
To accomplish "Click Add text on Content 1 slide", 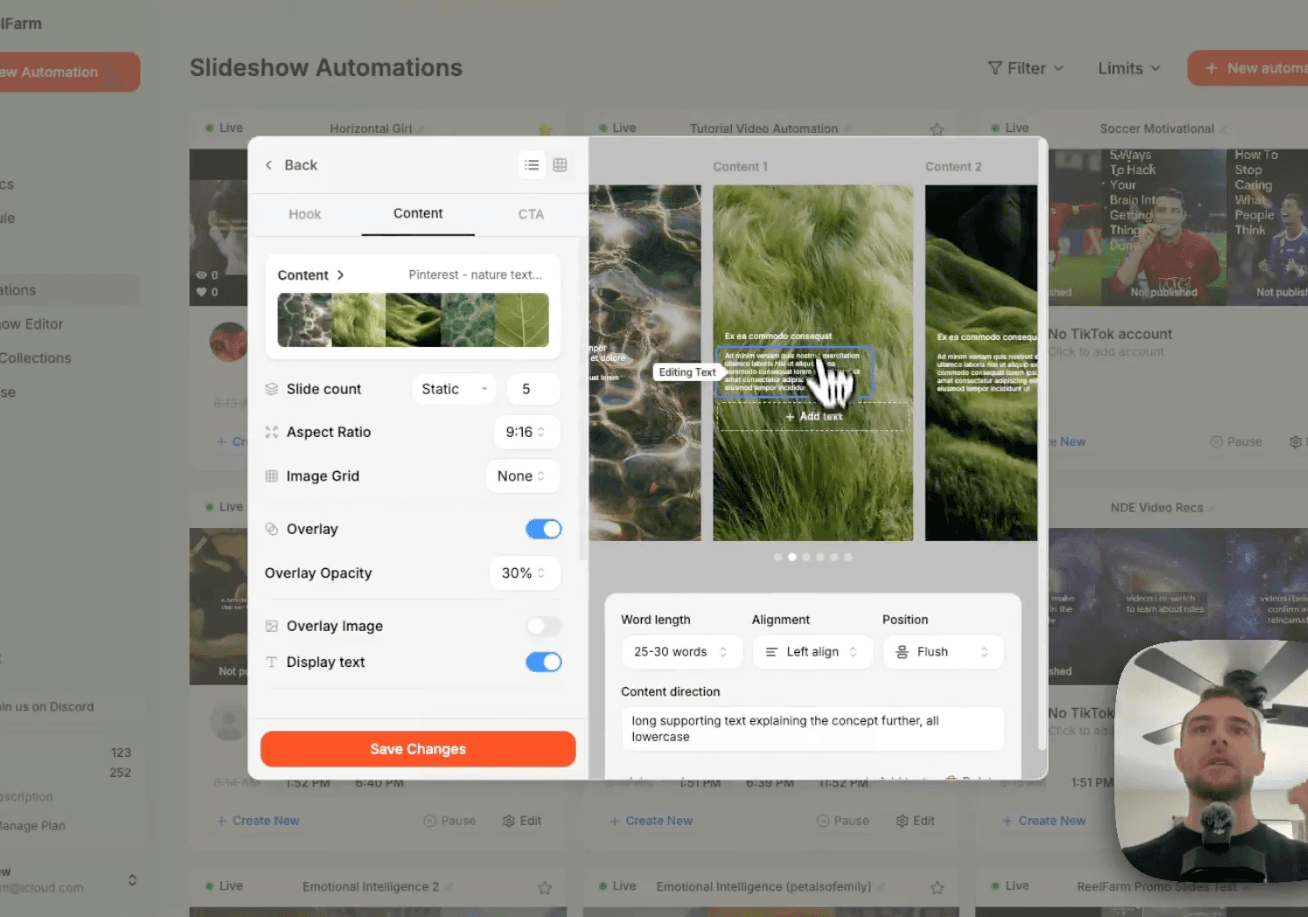I will [813, 416].
